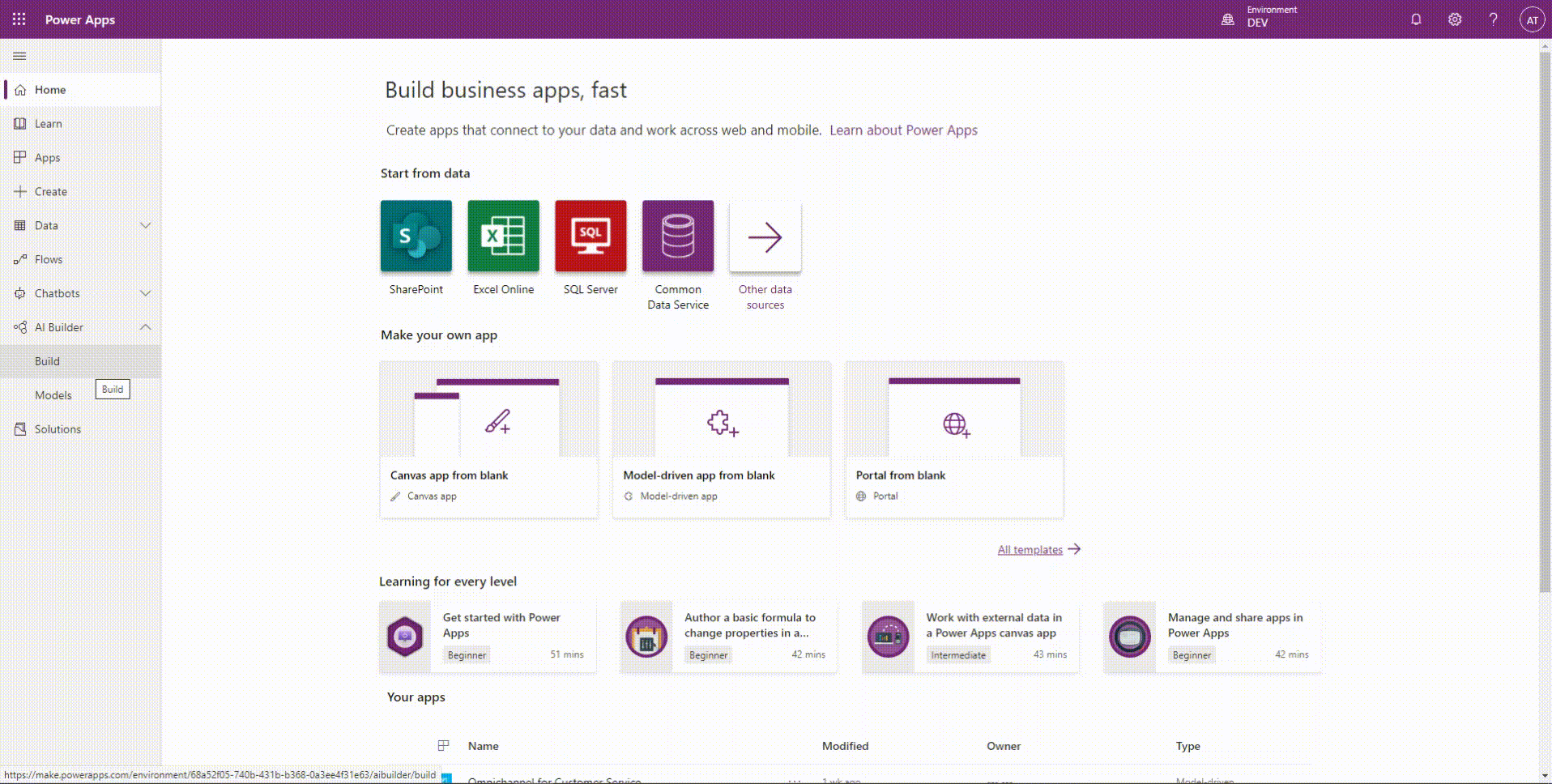Screen dimensions: 1552x784
Task: Open the Environment DEV picker
Action: coord(1259,18)
